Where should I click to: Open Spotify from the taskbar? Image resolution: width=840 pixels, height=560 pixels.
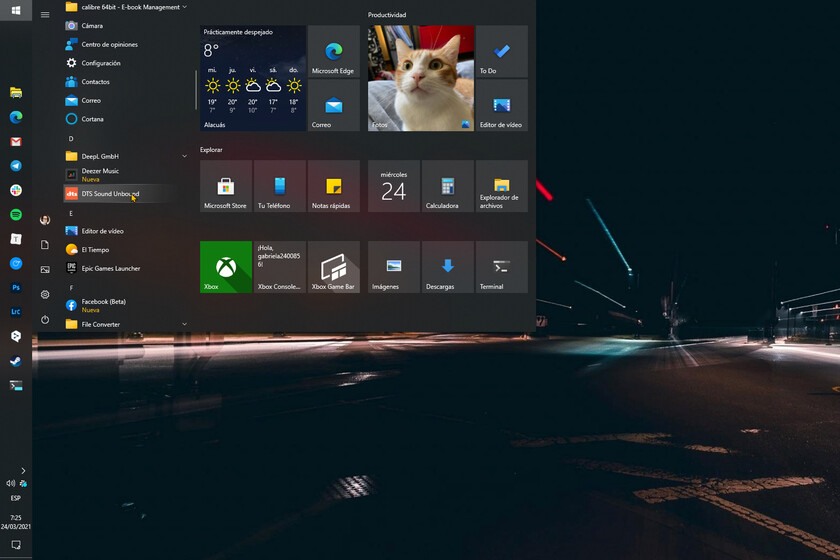coord(16,214)
